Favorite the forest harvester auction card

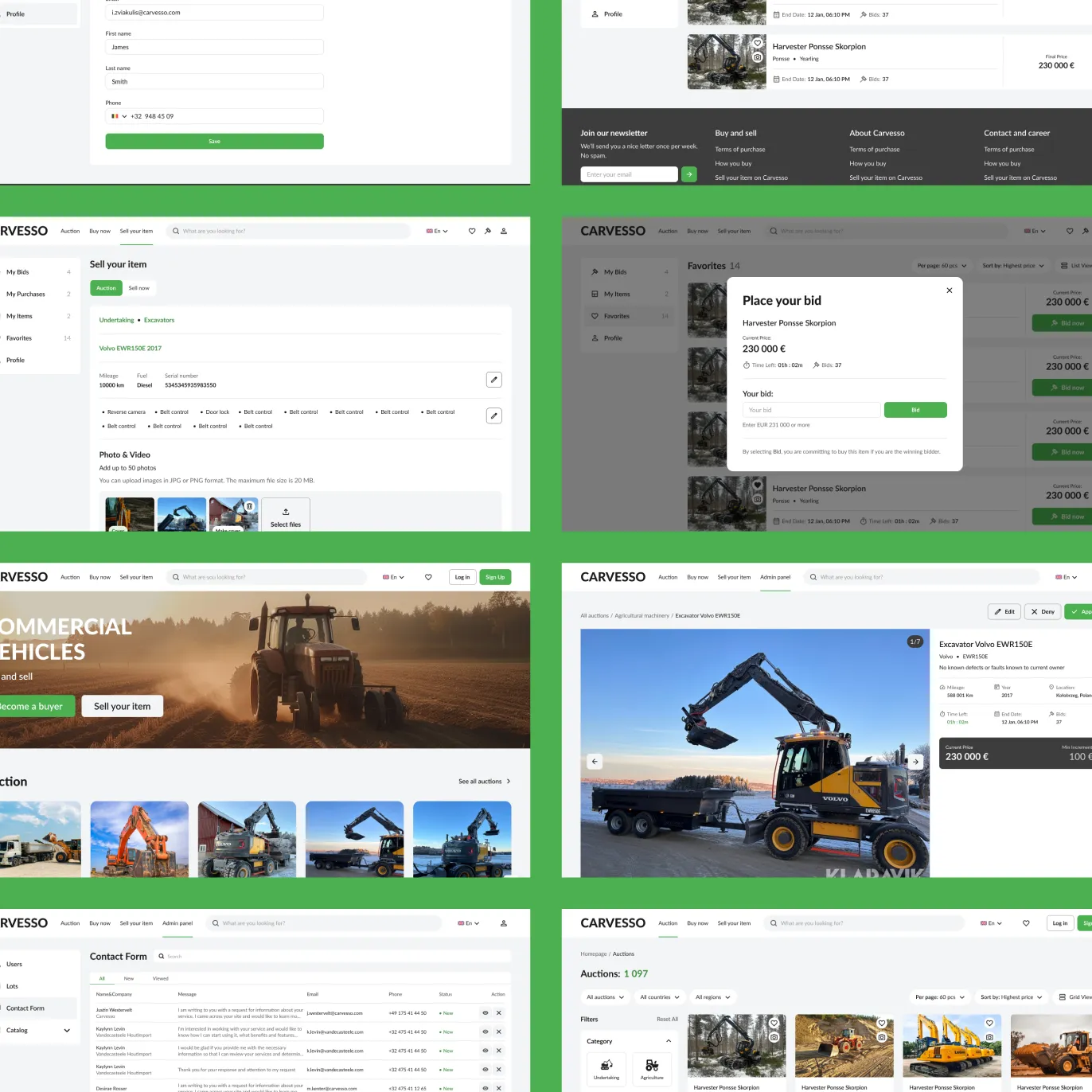774,1023
